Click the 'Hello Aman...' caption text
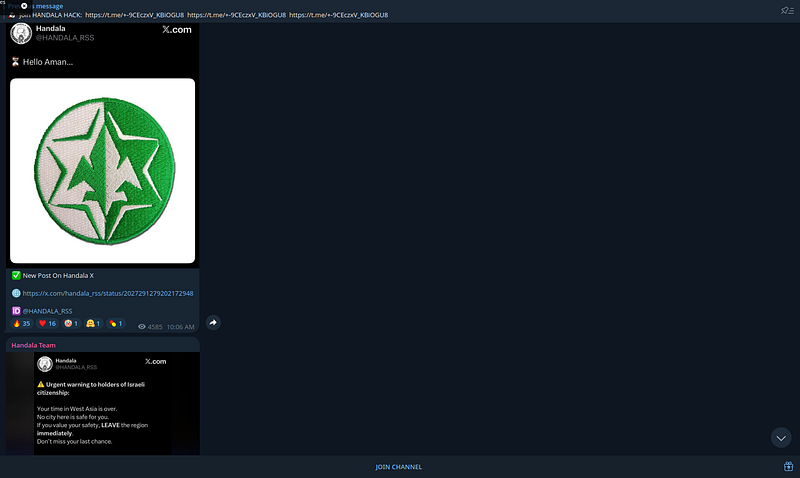The image size is (800, 478). (x=48, y=62)
